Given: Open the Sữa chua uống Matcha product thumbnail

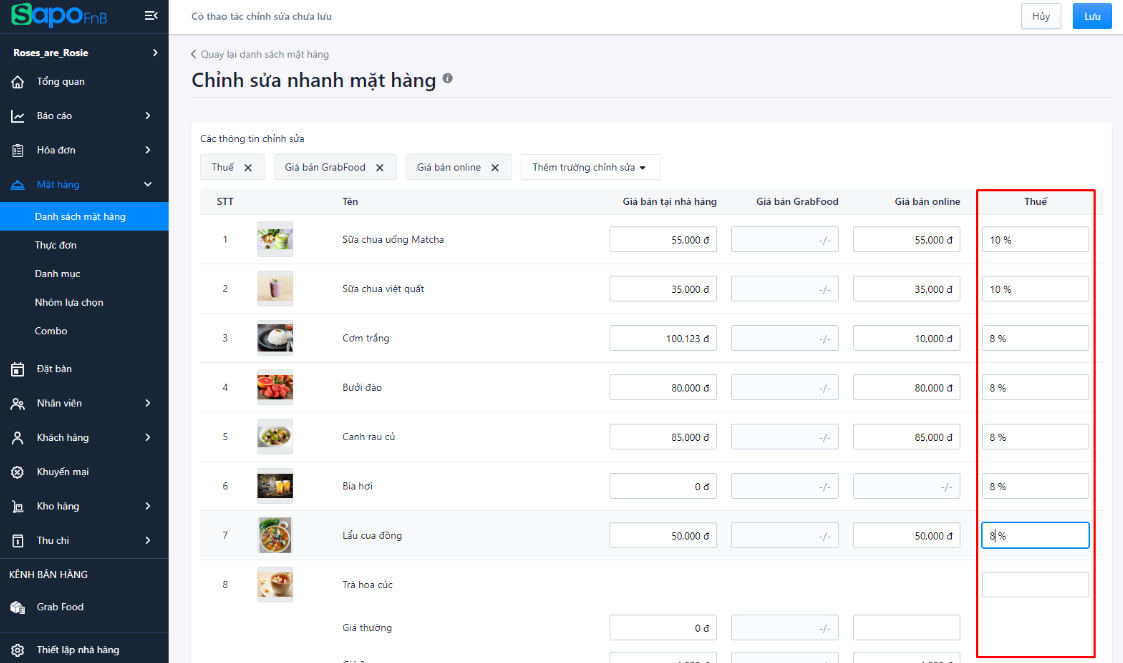Looking at the screenshot, I should 275,239.
